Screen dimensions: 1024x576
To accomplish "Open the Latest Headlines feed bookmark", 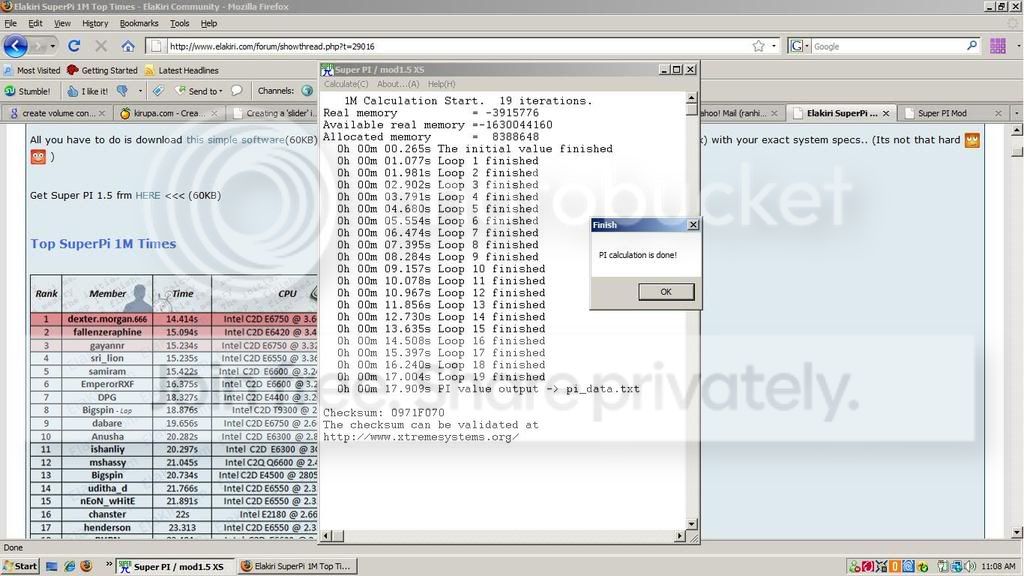I will [x=182, y=70].
